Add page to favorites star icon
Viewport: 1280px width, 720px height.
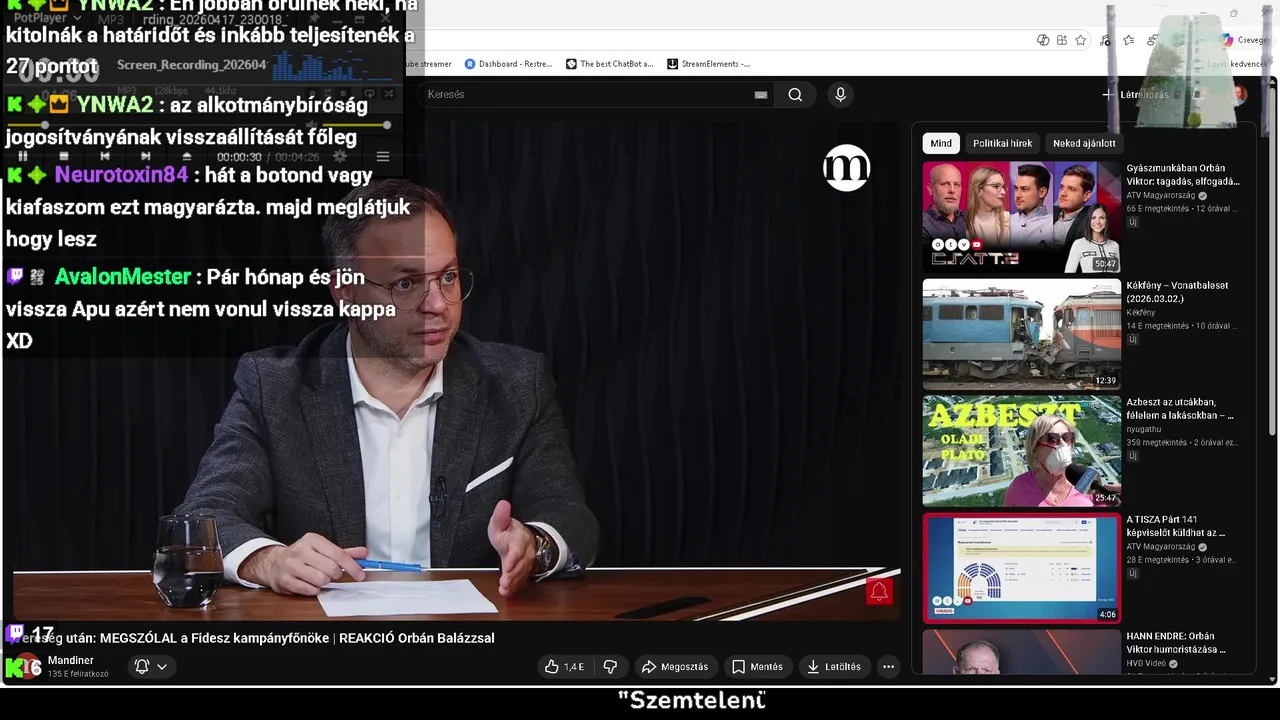pos(1081,40)
